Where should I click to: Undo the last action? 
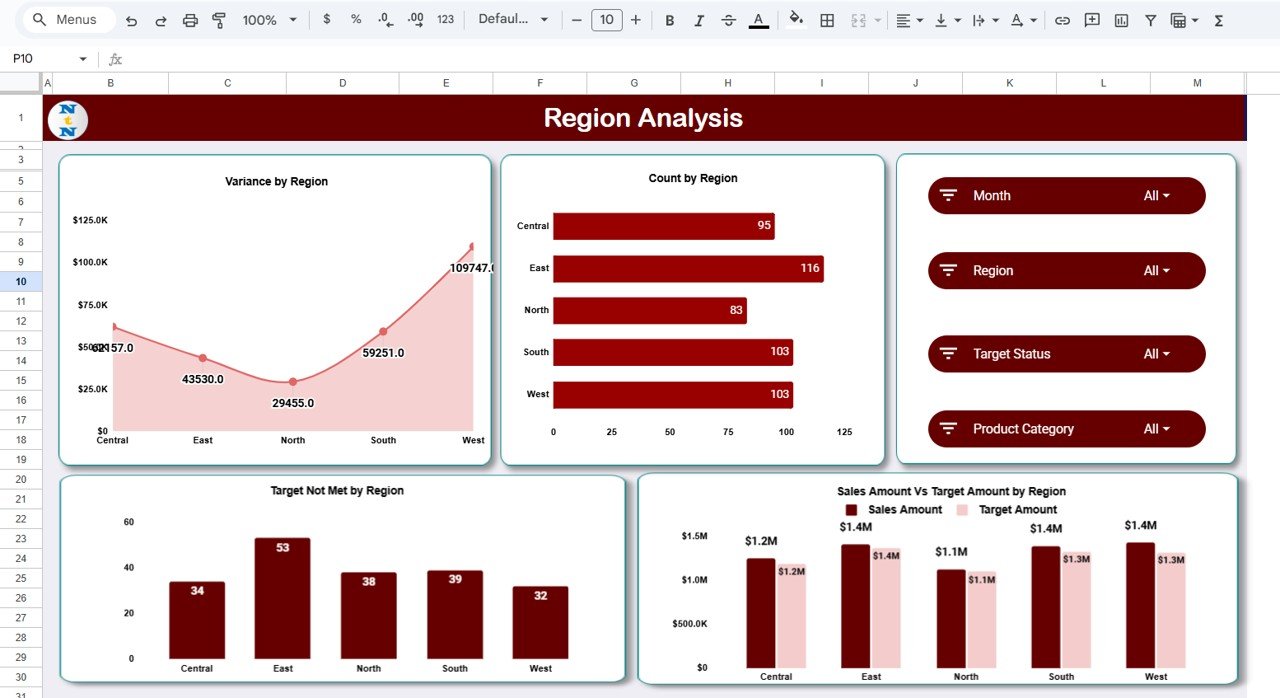[x=130, y=19]
